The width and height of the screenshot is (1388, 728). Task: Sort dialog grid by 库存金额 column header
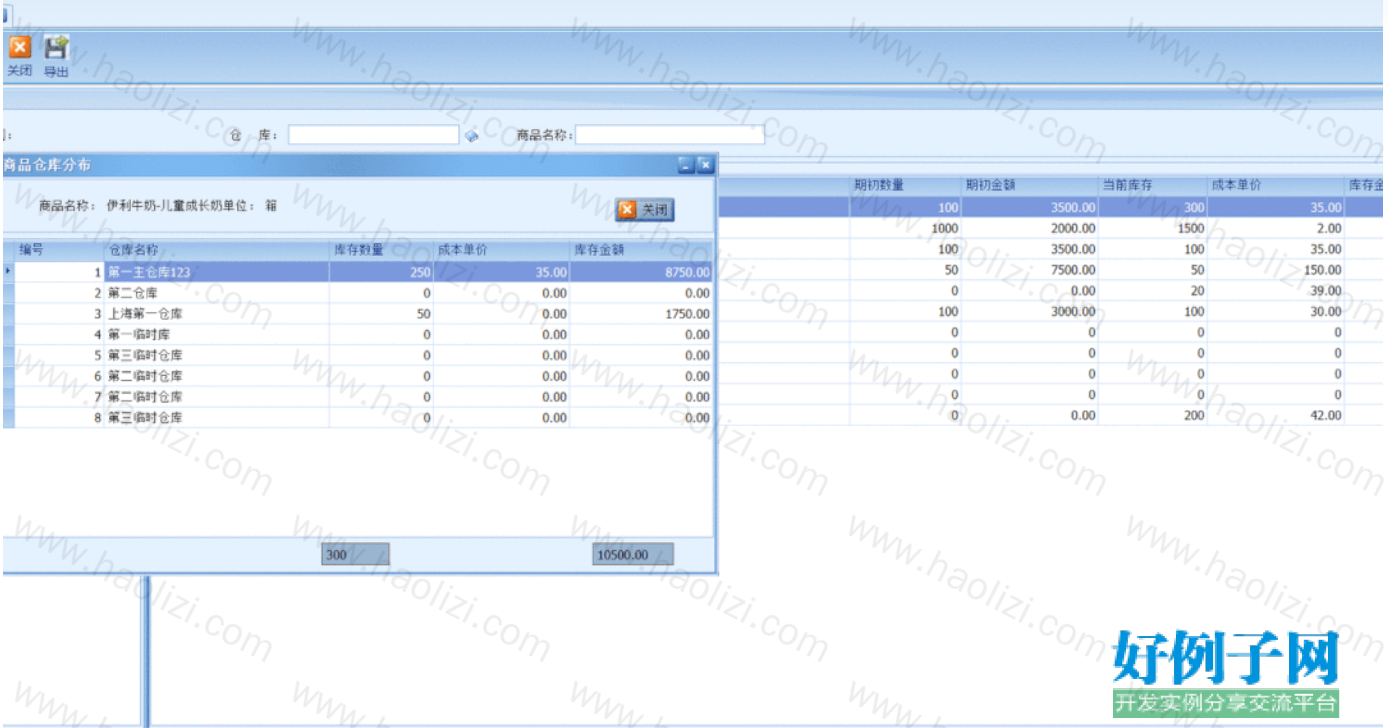point(641,250)
